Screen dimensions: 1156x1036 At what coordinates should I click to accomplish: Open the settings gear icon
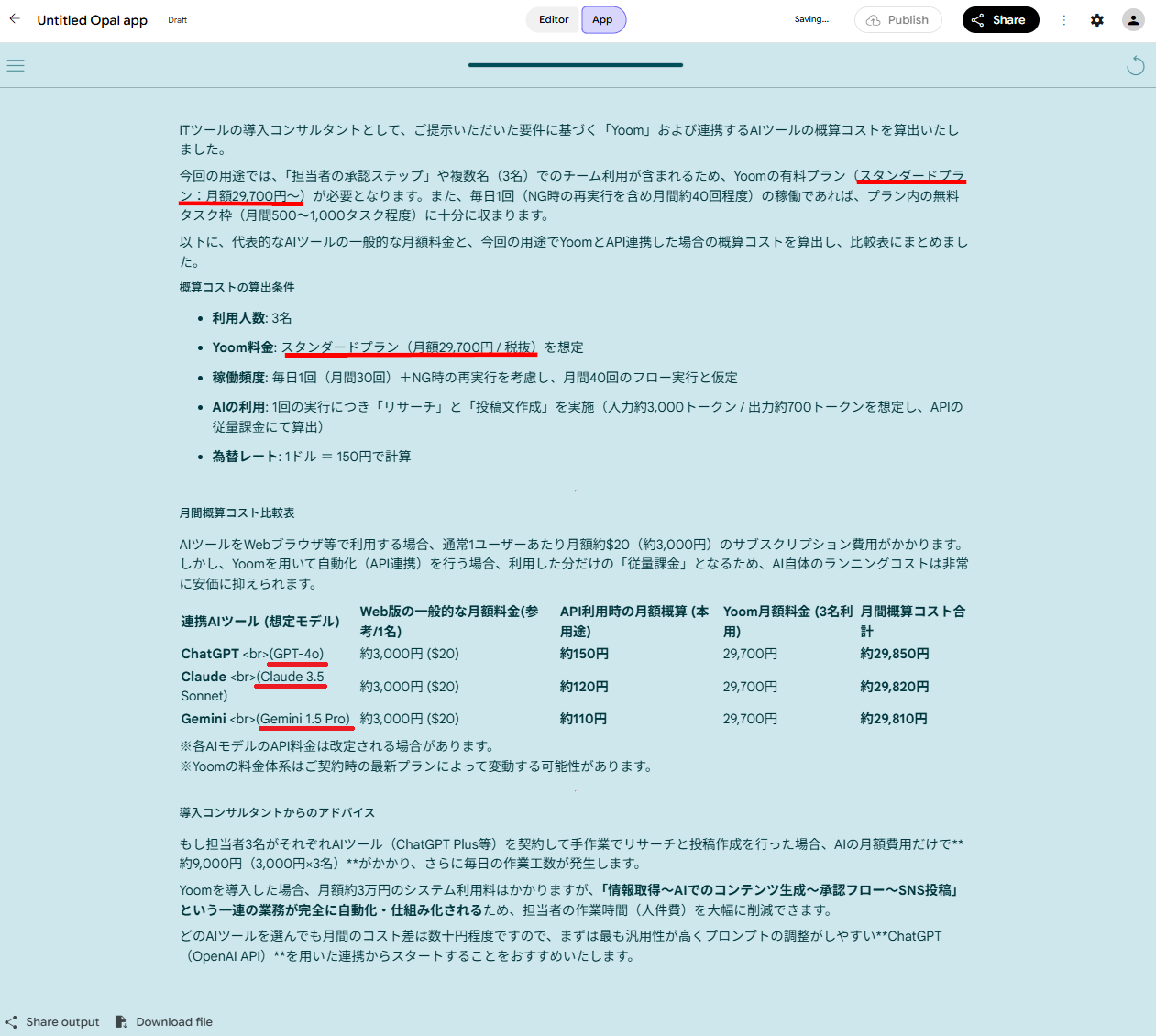(1097, 20)
